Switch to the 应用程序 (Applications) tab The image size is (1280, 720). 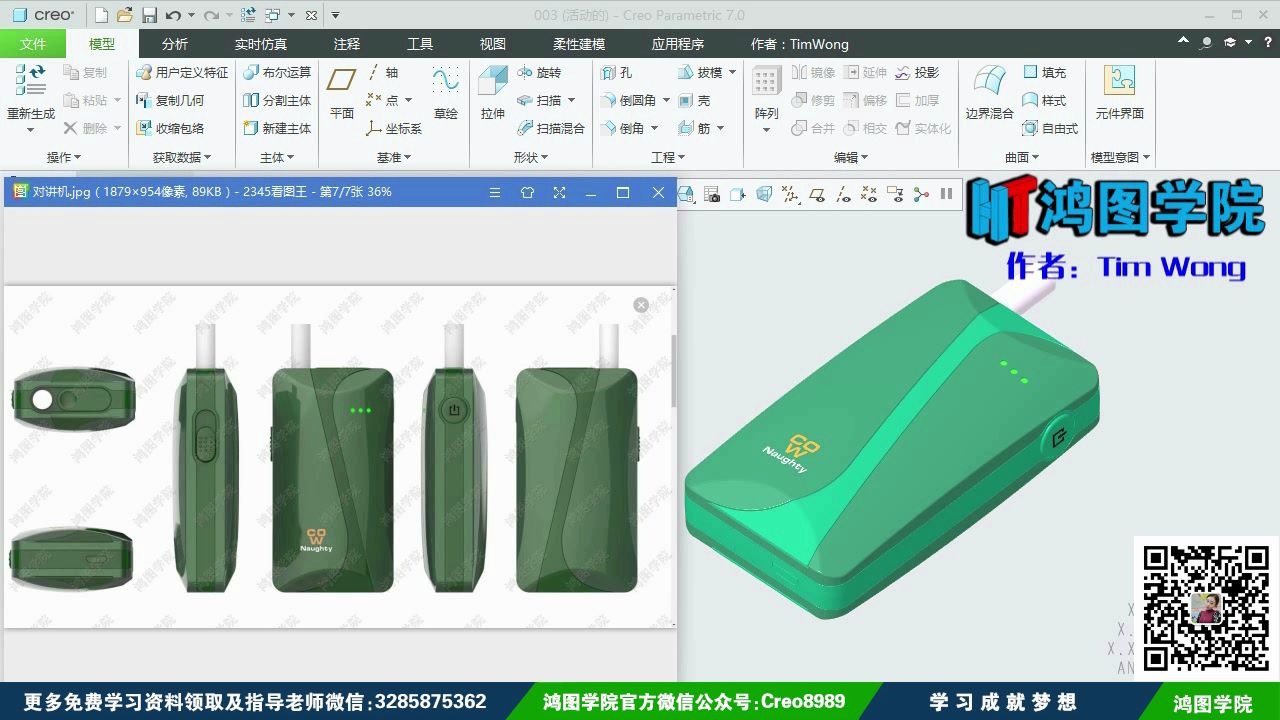coord(678,44)
